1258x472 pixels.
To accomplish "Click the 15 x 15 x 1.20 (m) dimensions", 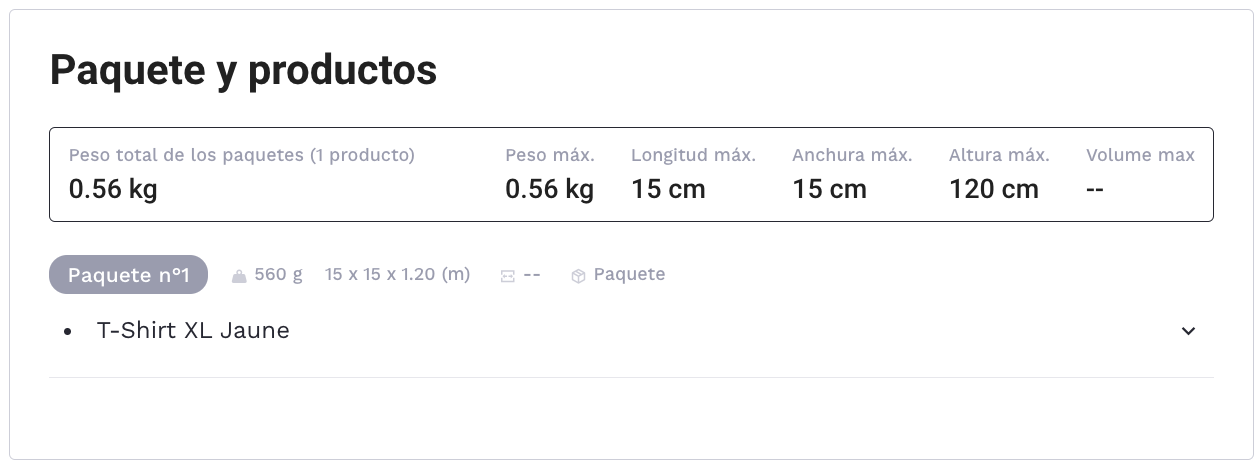I will pos(397,274).
